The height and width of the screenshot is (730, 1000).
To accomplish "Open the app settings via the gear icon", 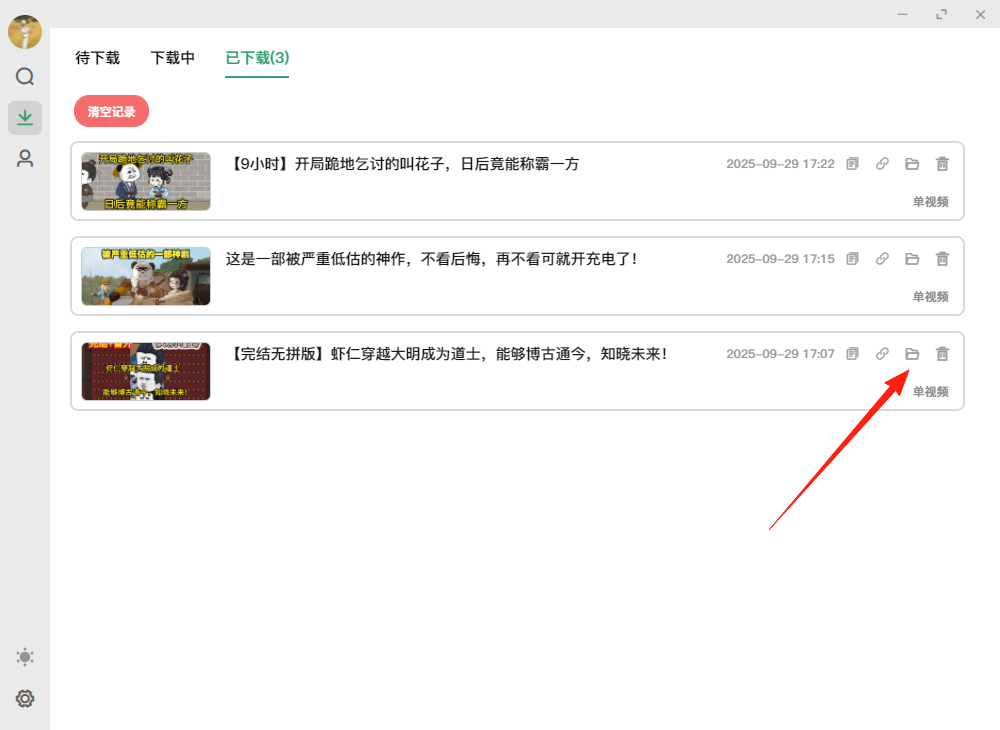I will 25,698.
